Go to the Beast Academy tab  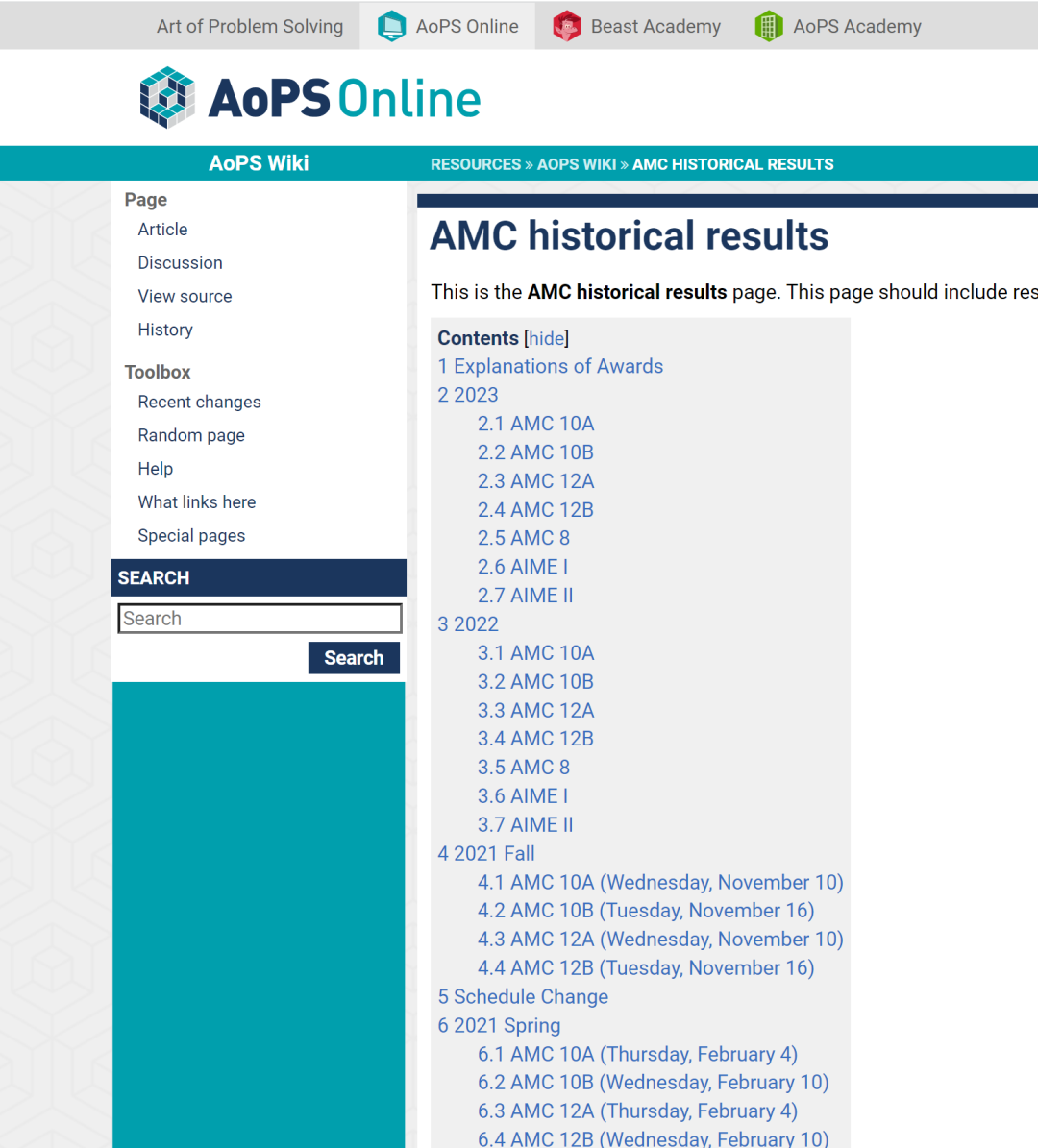pos(636,26)
